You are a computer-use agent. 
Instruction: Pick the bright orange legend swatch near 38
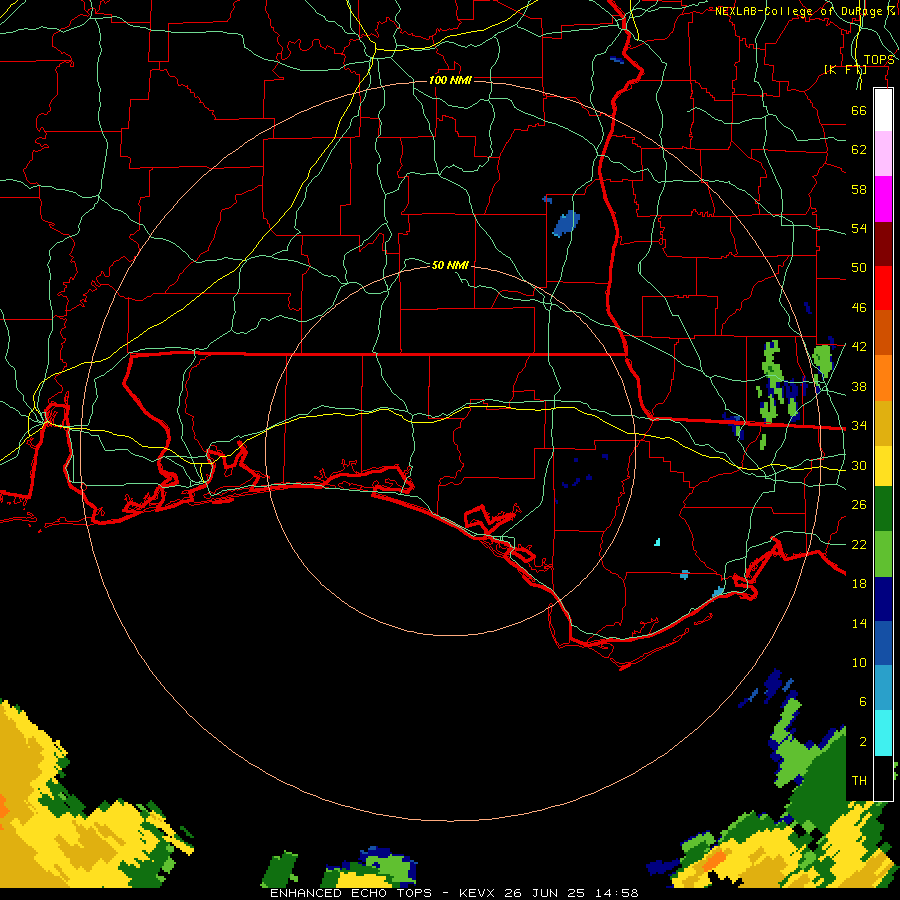pyautogui.click(x=883, y=378)
